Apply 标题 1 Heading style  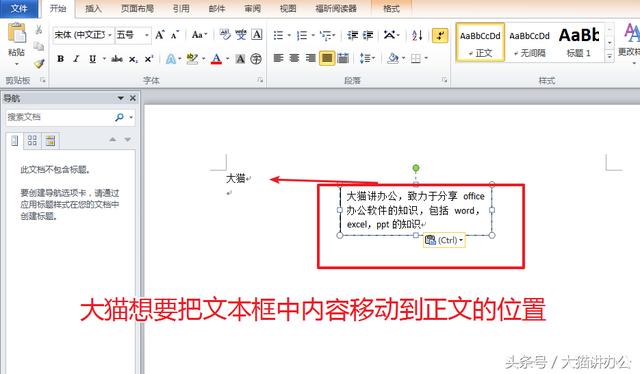pos(579,42)
